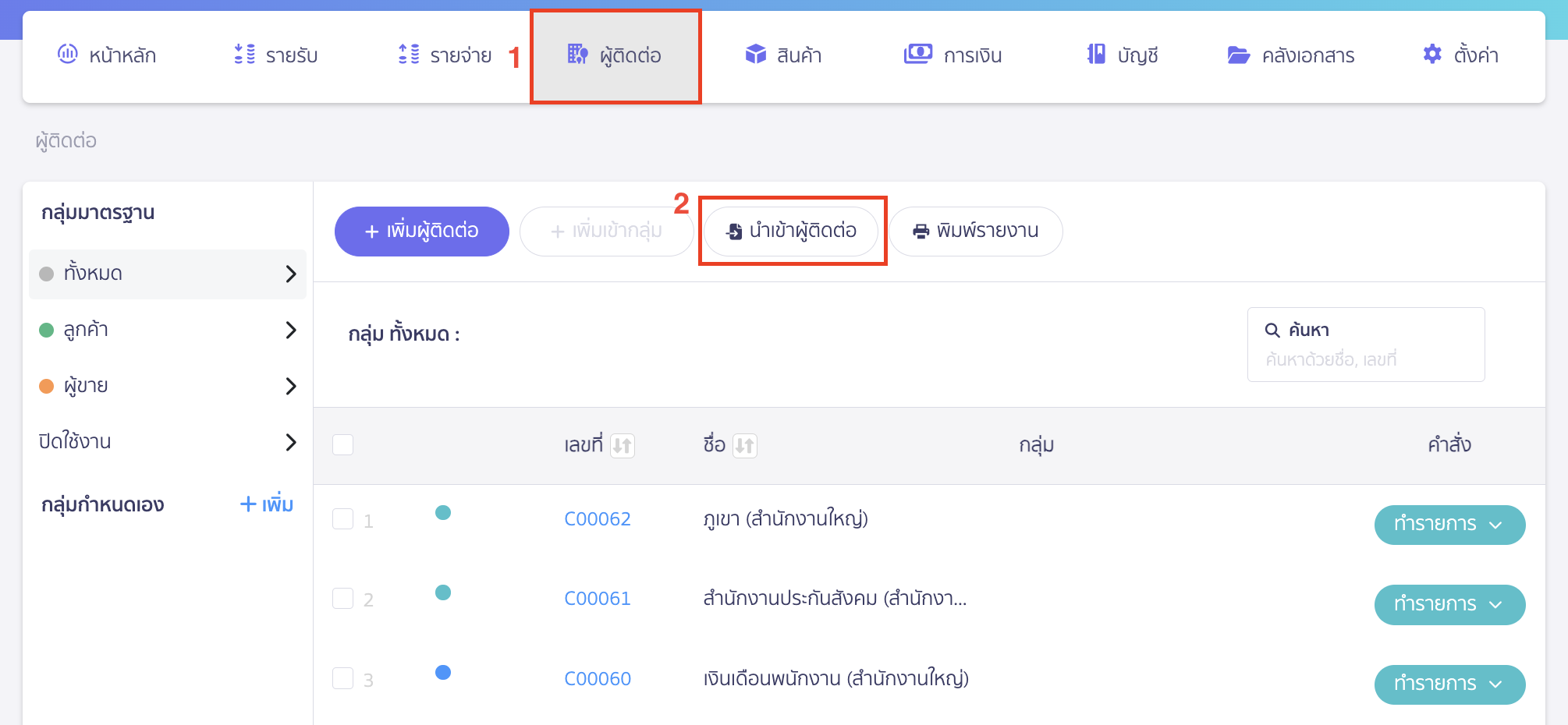Screen dimensions: 1568x725
Task: Open the หน้าหลัก home icon
Action: (x=69, y=53)
